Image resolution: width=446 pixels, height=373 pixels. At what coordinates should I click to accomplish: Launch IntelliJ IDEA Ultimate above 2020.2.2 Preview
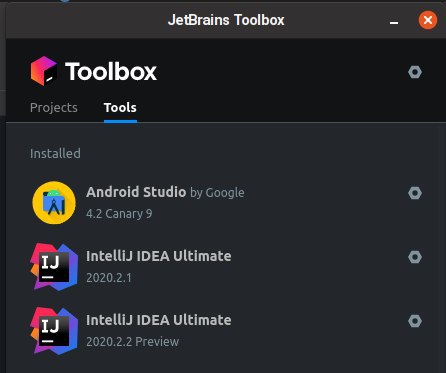159,320
